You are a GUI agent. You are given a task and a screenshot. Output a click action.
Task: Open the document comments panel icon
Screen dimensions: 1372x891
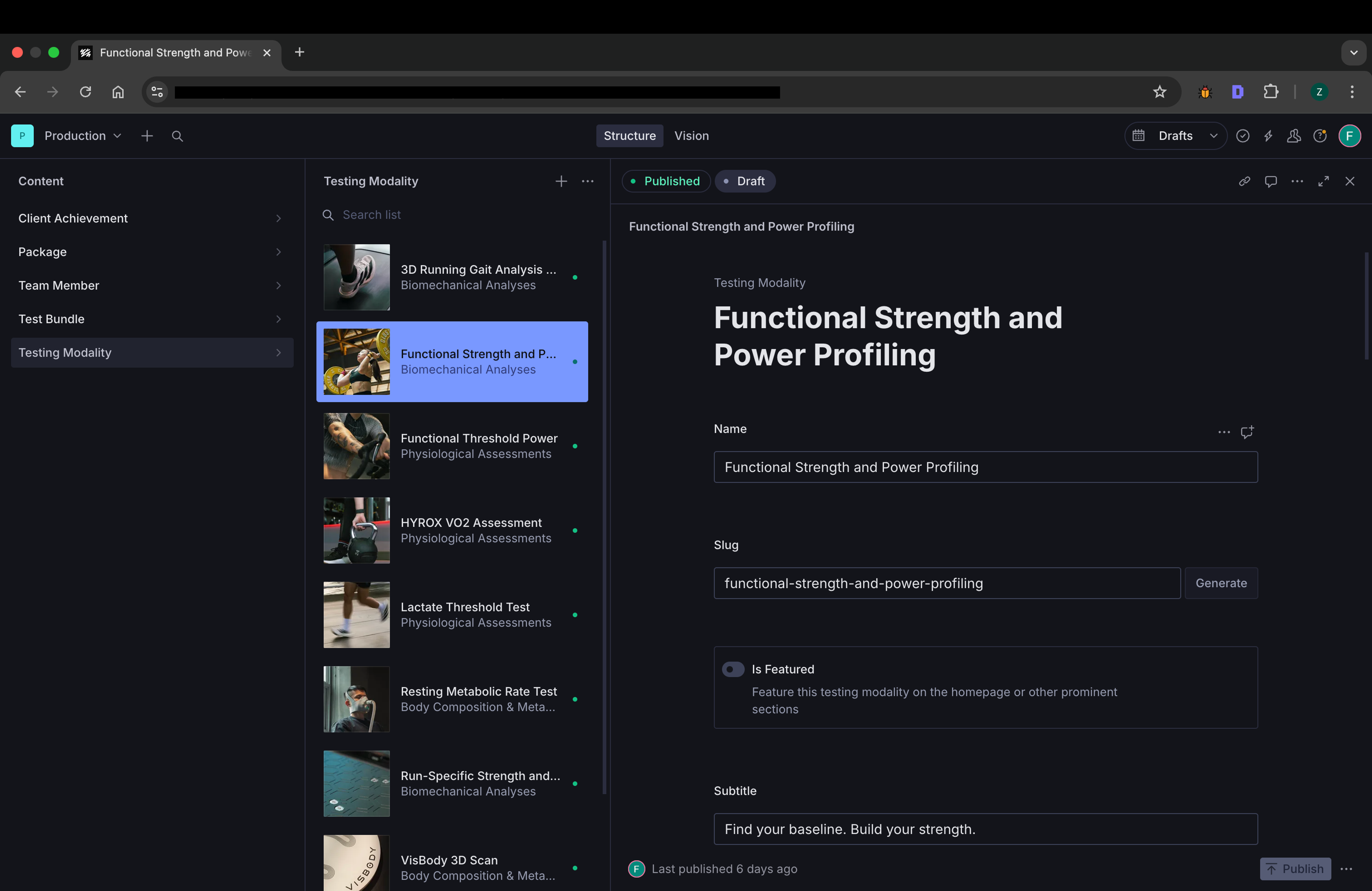1271,181
